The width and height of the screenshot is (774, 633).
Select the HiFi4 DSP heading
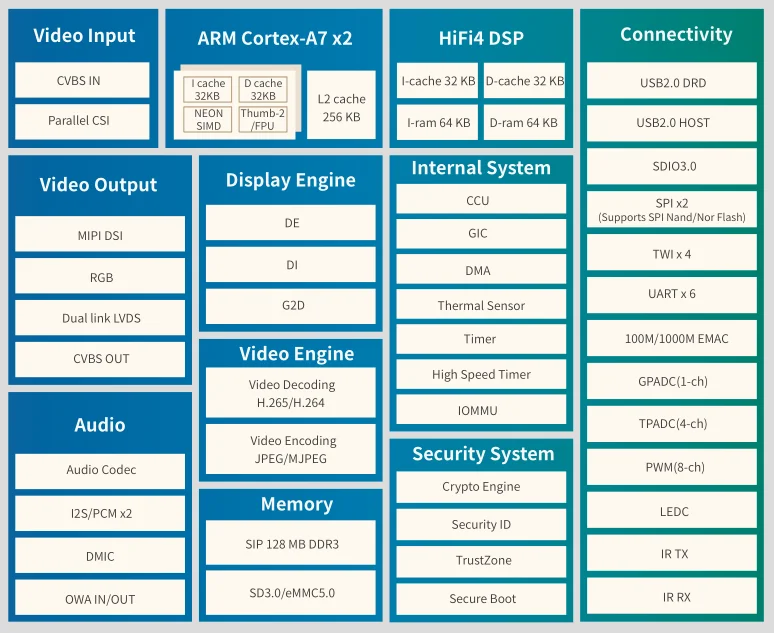pos(481,39)
